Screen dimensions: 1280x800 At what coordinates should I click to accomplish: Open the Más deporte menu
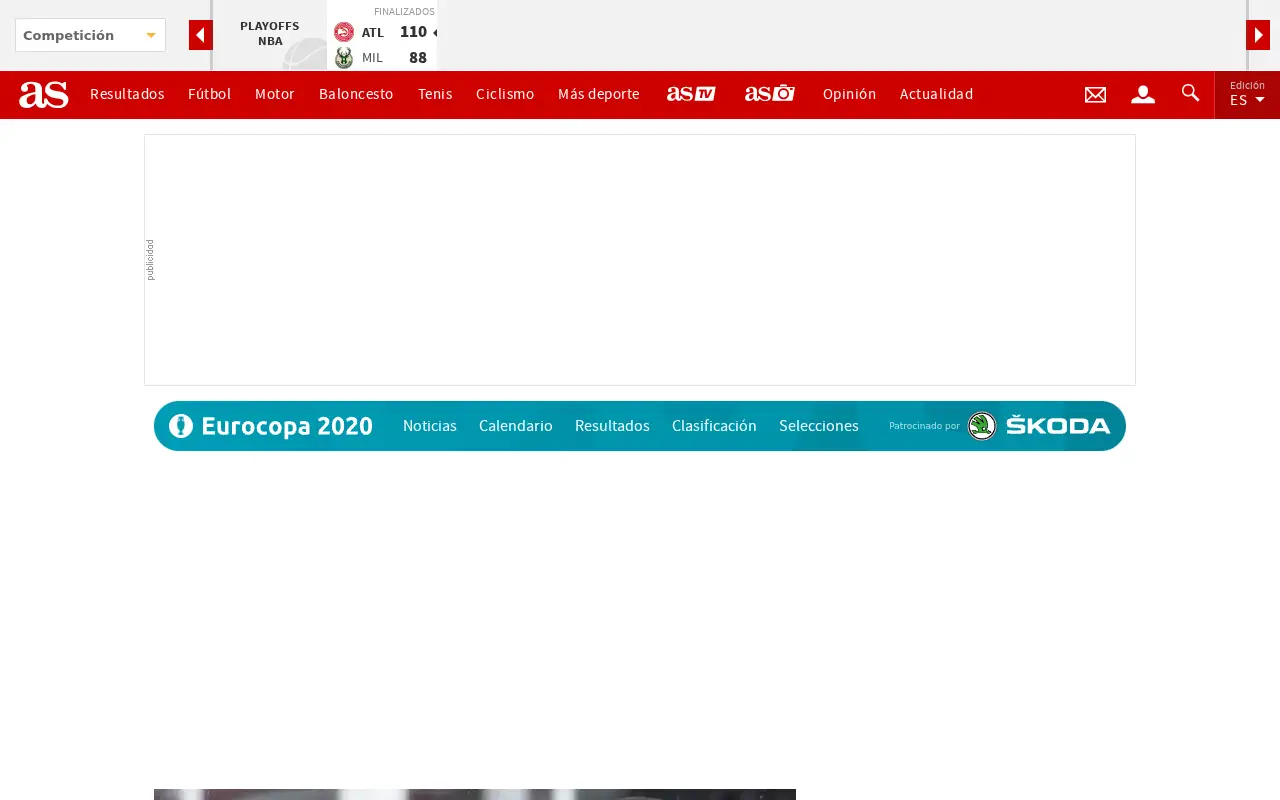[599, 94]
